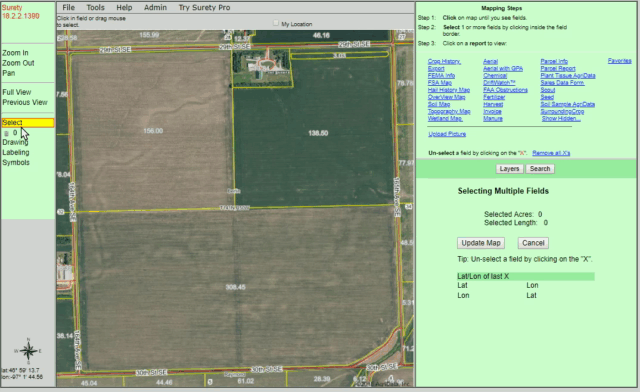Activate the Zoom In tool
This screenshot has width=640, height=392.
pos(15,53)
